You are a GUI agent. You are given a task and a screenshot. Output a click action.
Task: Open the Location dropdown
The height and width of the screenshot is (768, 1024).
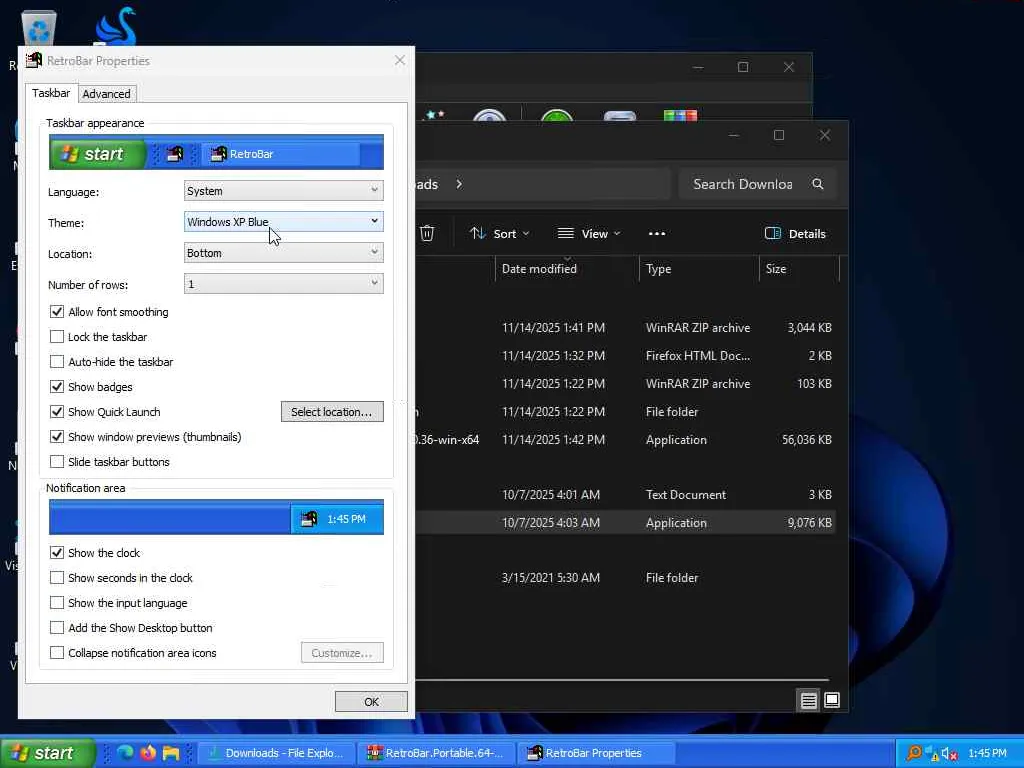click(x=283, y=253)
